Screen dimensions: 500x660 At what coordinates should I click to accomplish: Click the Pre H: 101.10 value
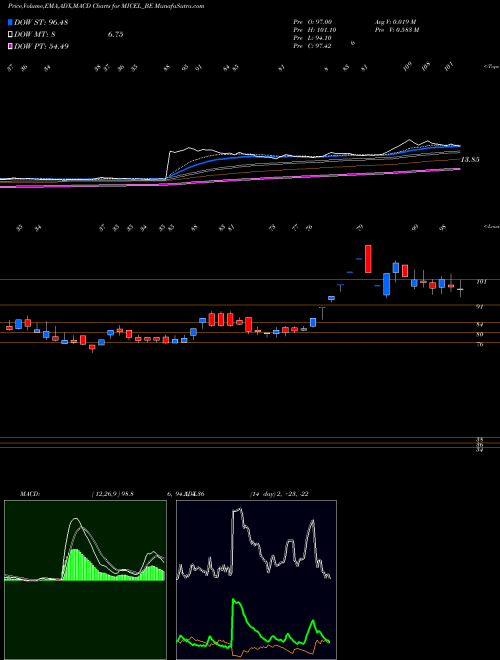315,30
